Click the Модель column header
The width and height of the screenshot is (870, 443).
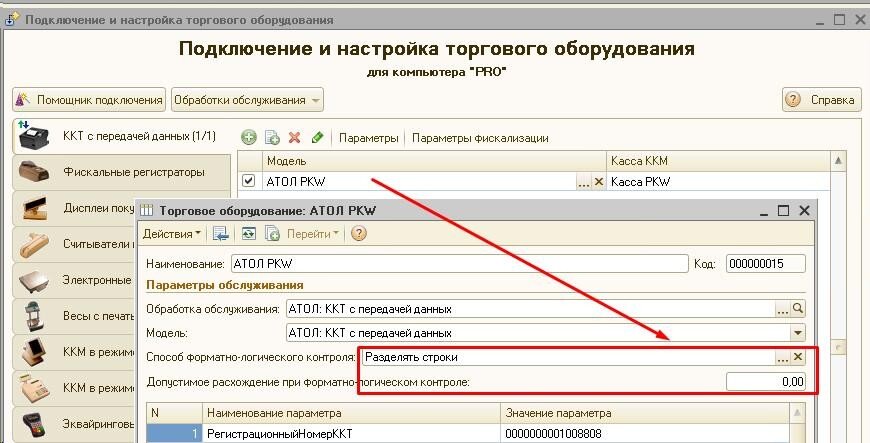(434, 161)
